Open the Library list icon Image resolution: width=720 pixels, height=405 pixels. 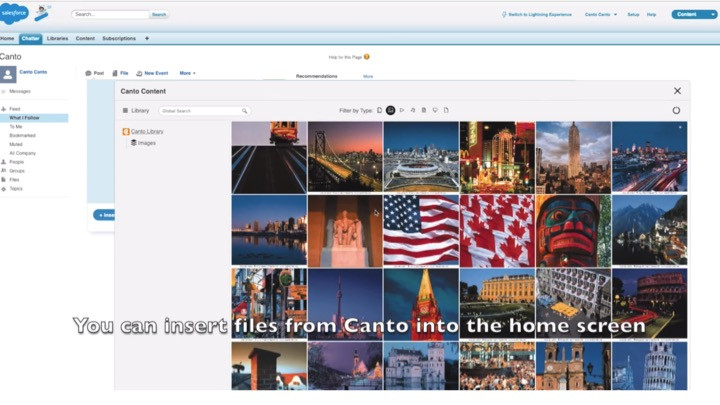[125, 111]
